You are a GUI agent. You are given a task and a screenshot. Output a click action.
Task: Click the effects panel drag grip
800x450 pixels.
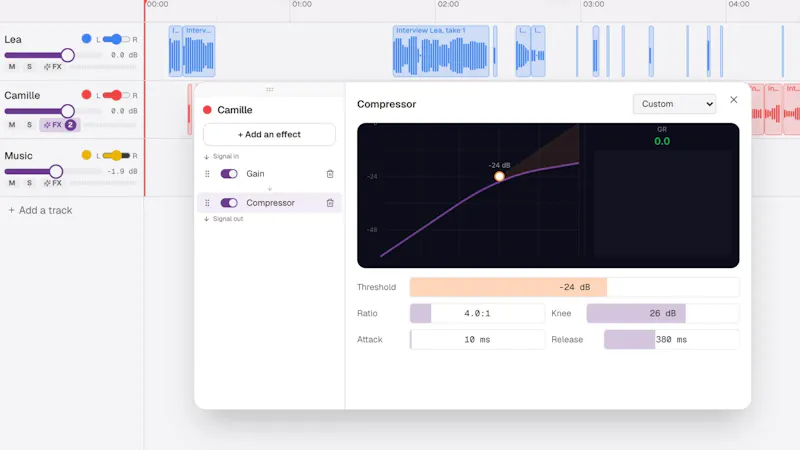[269, 89]
